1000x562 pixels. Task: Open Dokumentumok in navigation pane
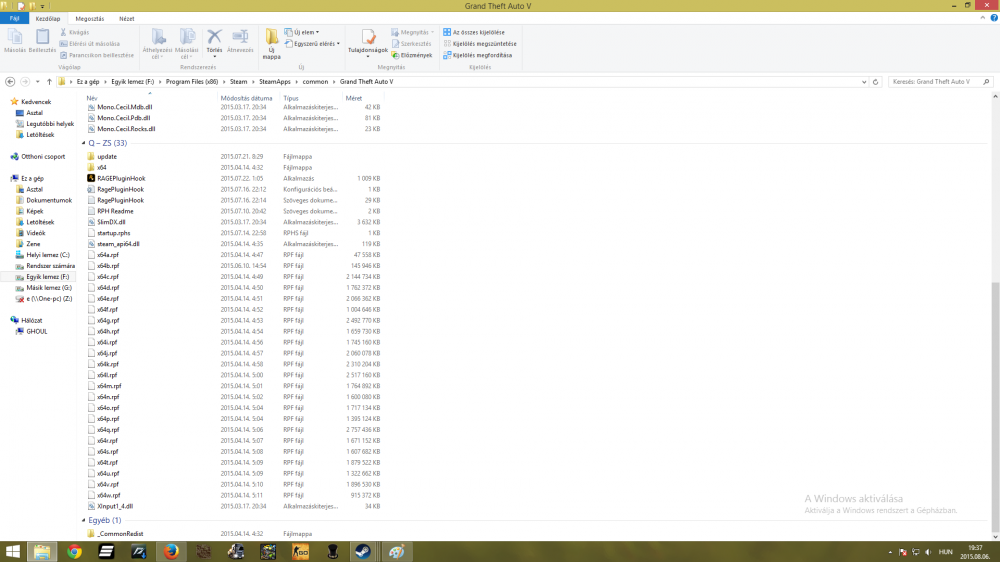click(x=49, y=200)
